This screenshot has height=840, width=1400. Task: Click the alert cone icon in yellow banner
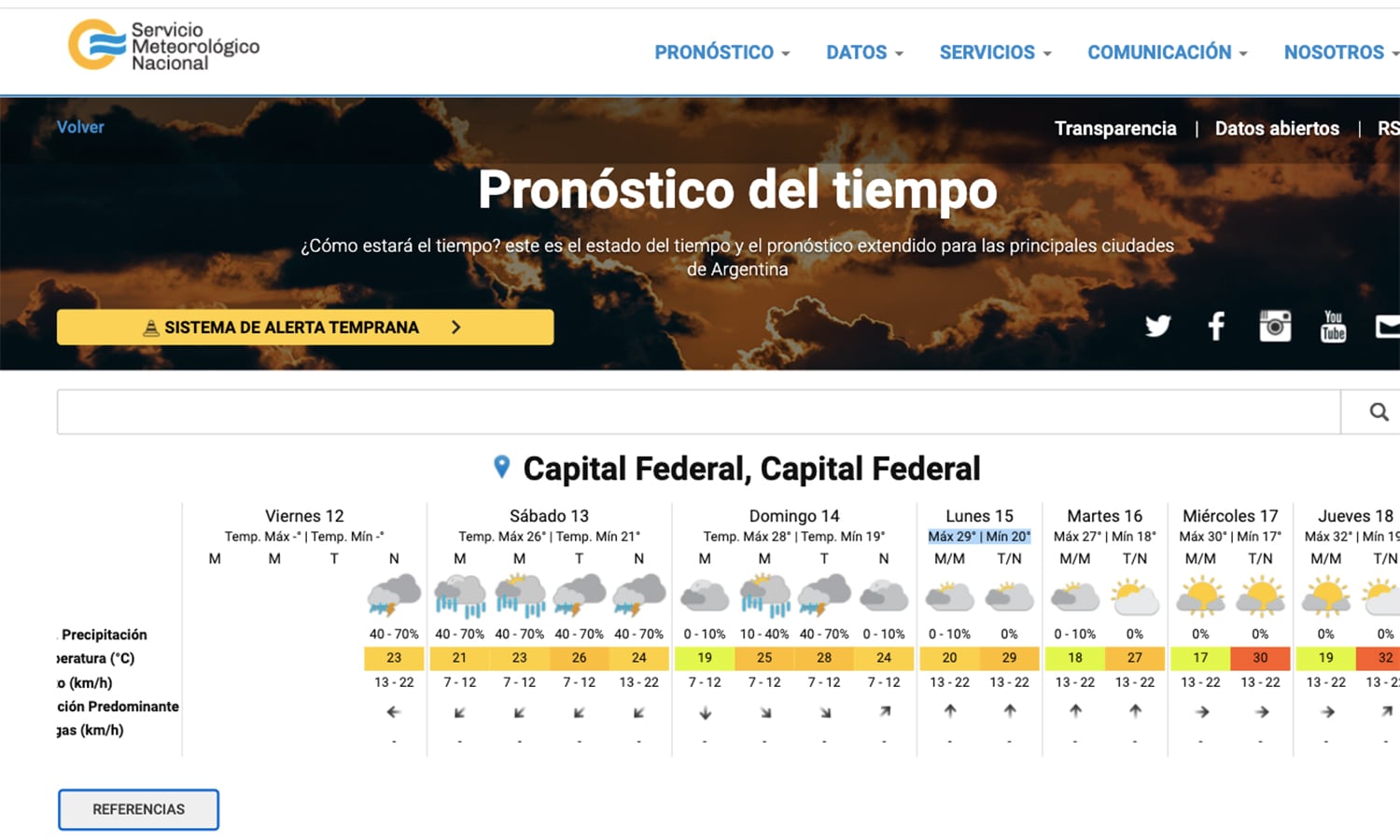[150, 328]
